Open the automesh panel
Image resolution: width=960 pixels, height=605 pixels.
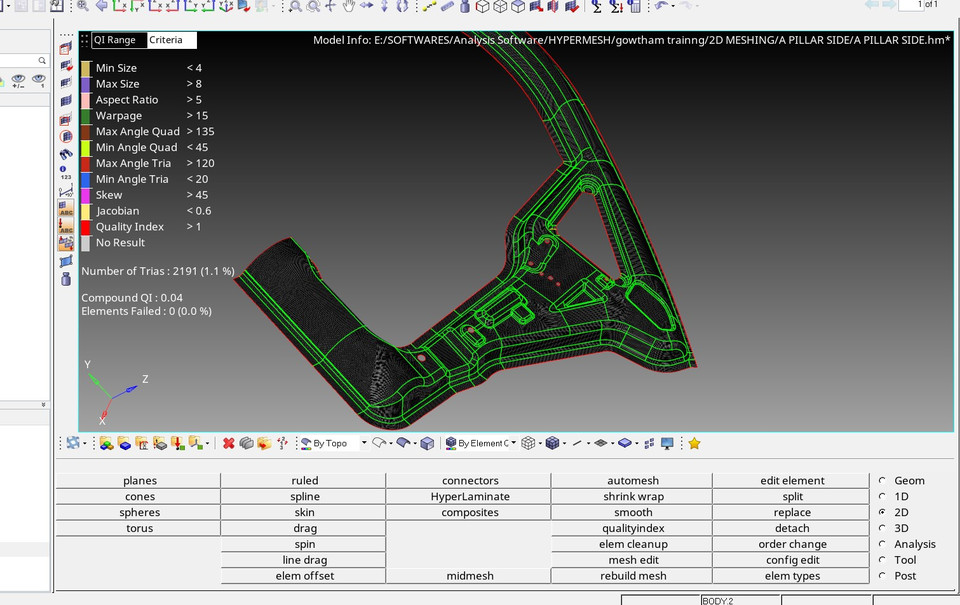coord(632,480)
